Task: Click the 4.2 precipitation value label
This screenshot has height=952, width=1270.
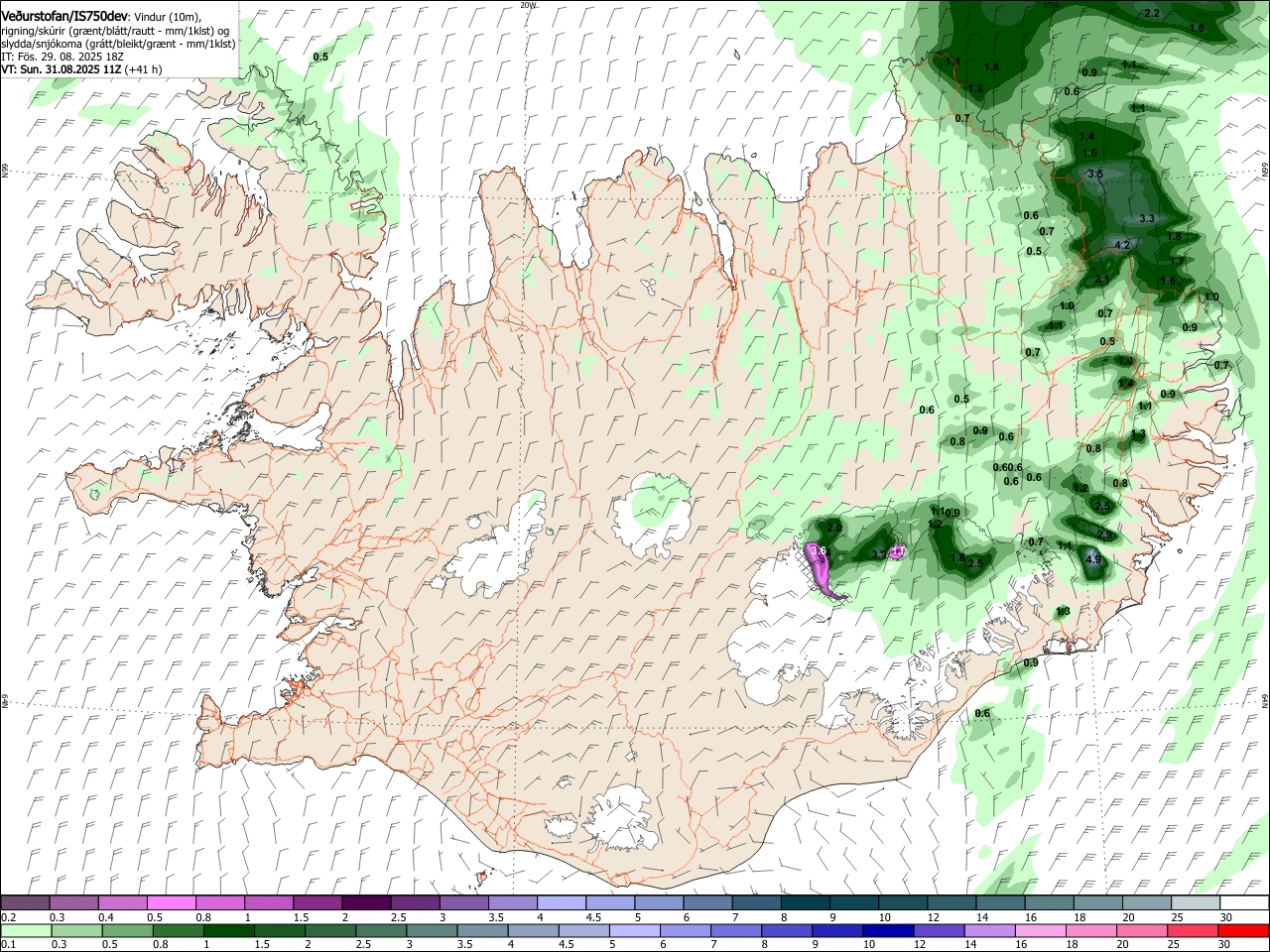Action: 1123,245
